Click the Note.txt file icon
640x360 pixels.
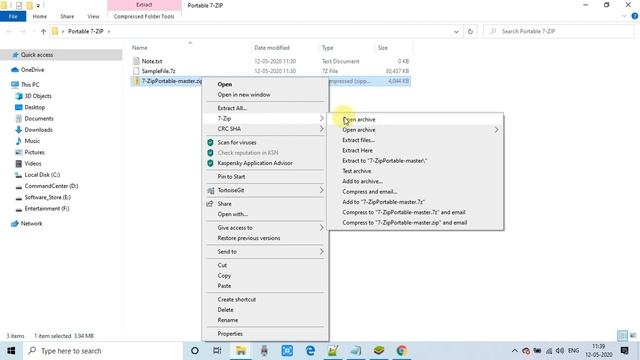coord(136,61)
